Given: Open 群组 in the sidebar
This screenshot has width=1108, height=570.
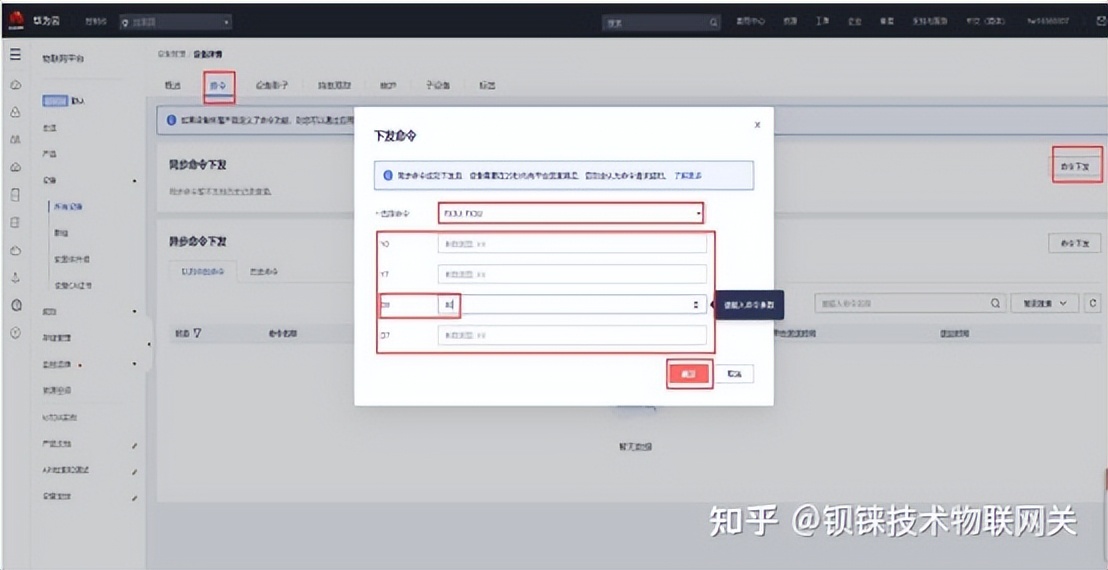Looking at the screenshot, I should [x=61, y=233].
